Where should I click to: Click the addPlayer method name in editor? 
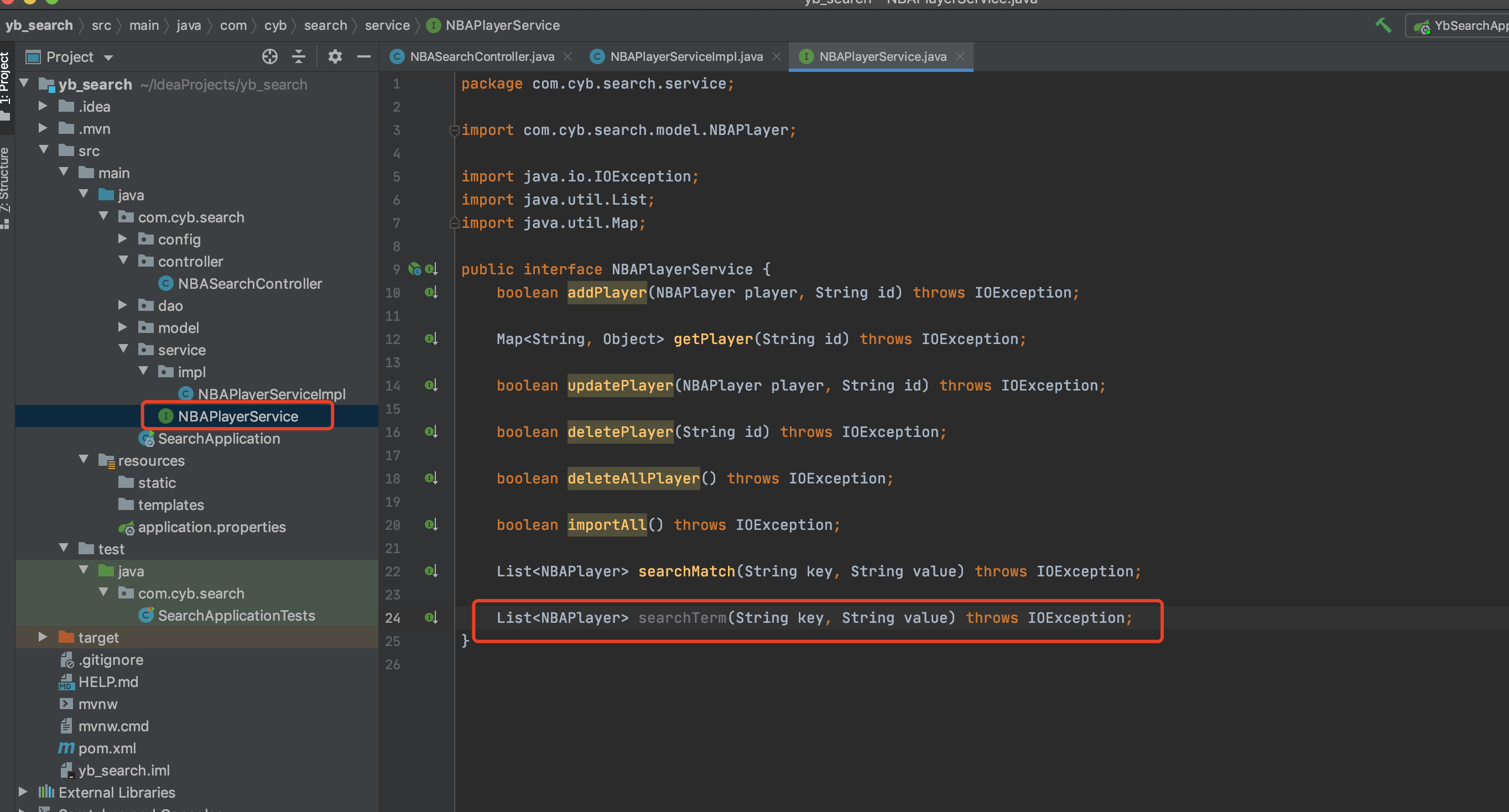[x=607, y=293]
